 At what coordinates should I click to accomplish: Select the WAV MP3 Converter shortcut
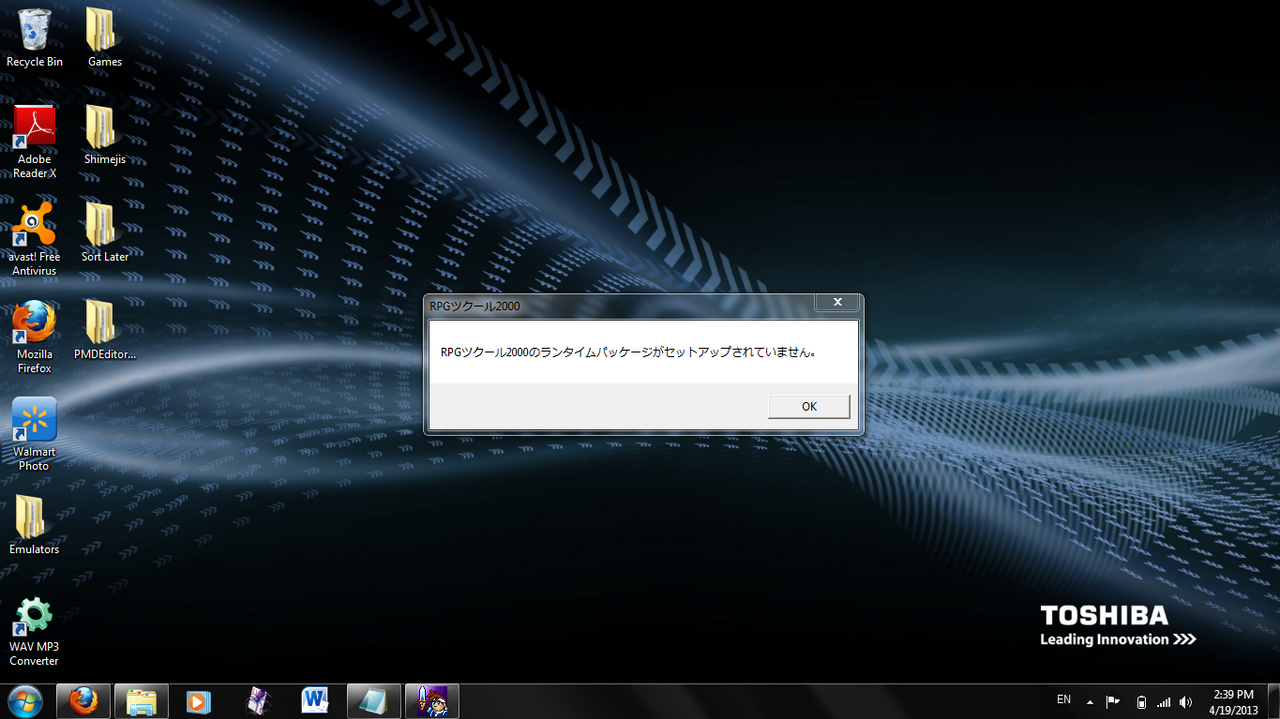34,632
